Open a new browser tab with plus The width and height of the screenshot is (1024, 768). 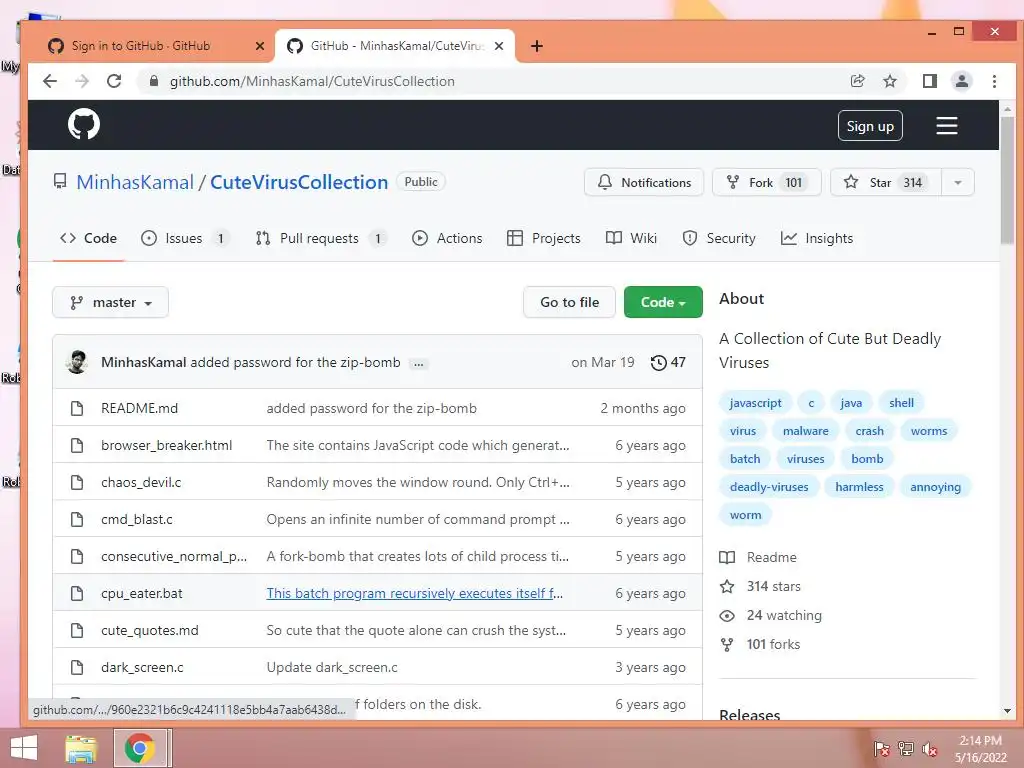click(x=537, y=46)
